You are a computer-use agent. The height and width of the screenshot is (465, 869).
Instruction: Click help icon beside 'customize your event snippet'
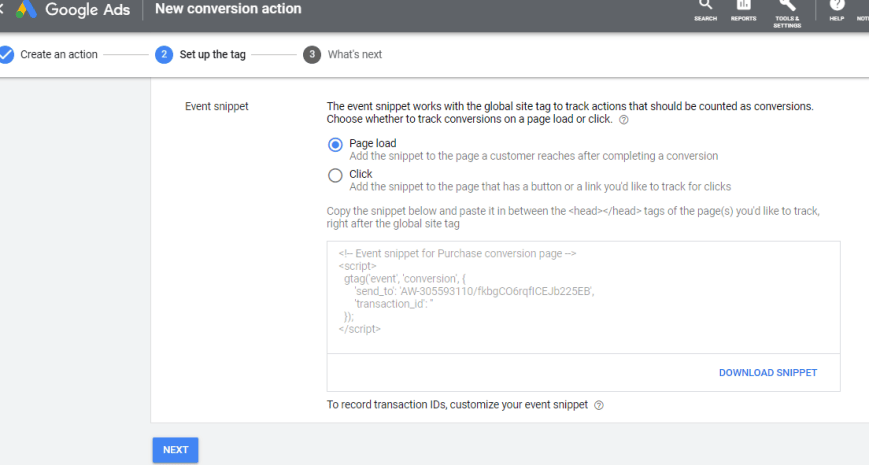point(599,405)
